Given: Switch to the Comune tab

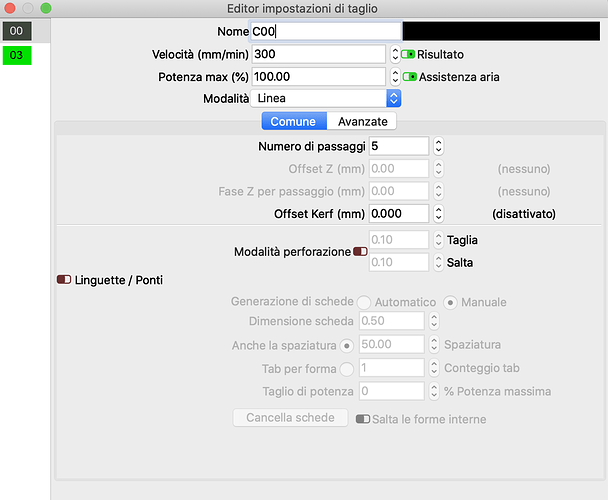Looking at the screenshot, I should pyautogui.click(x=294, y=121).
